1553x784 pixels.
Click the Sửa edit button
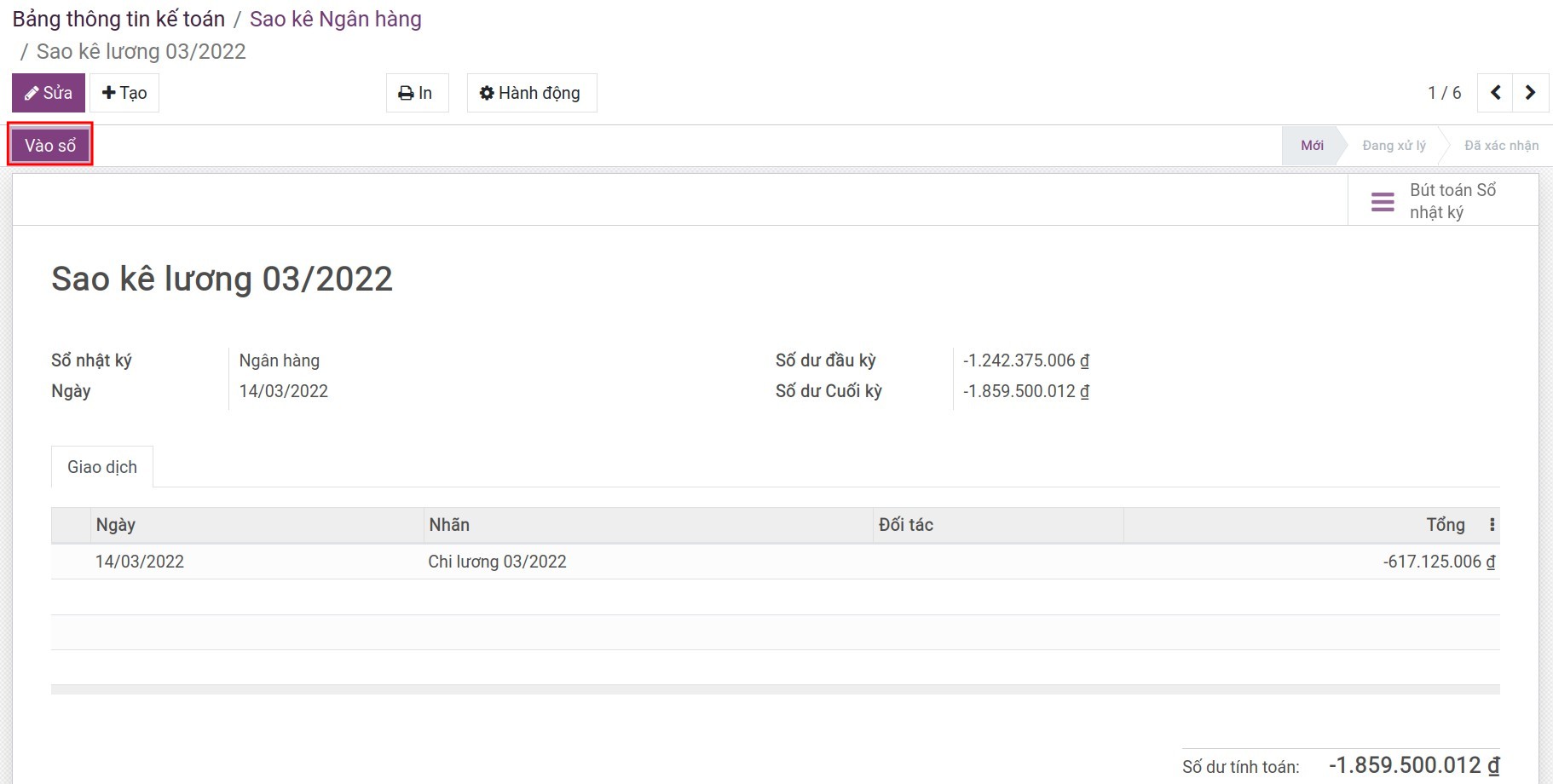[49, 93]
